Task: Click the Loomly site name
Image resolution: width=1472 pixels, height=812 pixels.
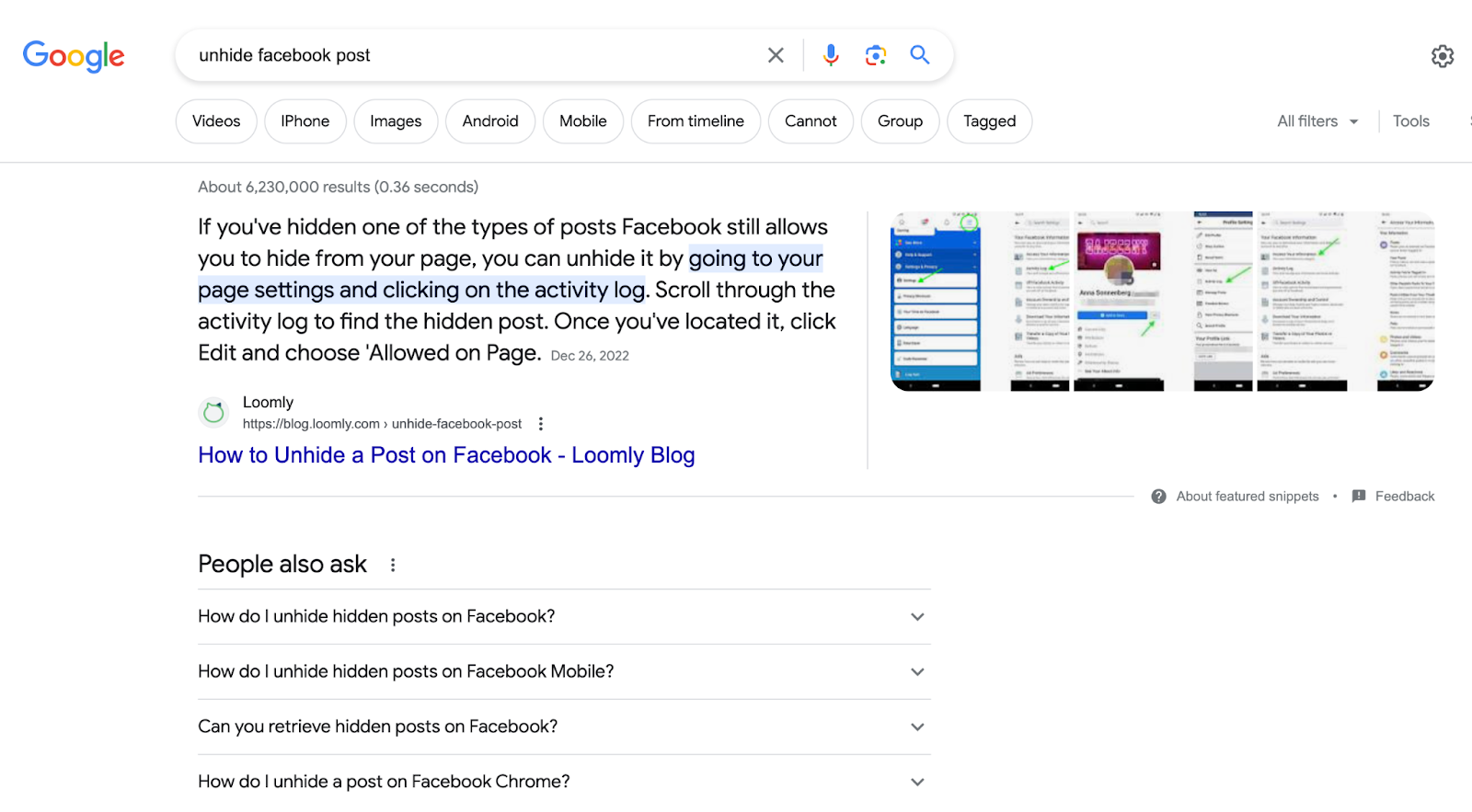Action: coord(268,402)
